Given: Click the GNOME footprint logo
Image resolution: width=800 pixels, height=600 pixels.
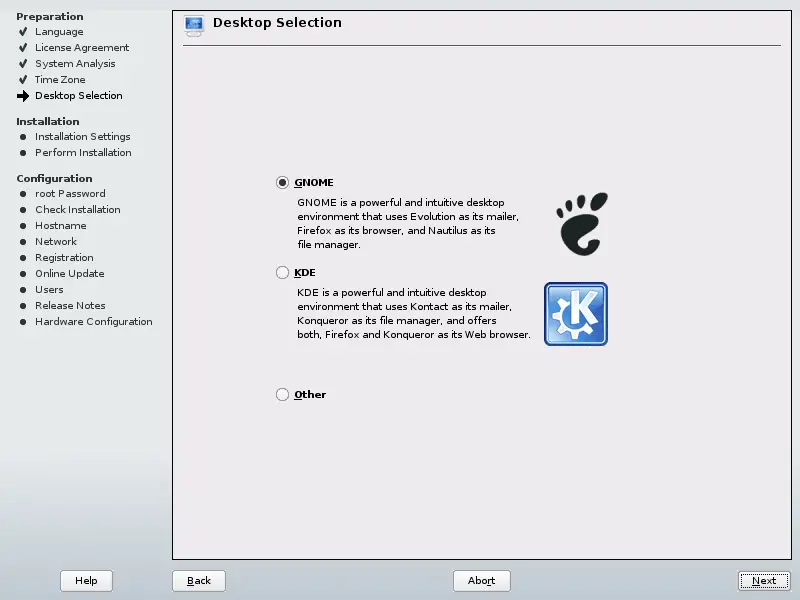Looking at the screenshot, I should click(582, 223).
